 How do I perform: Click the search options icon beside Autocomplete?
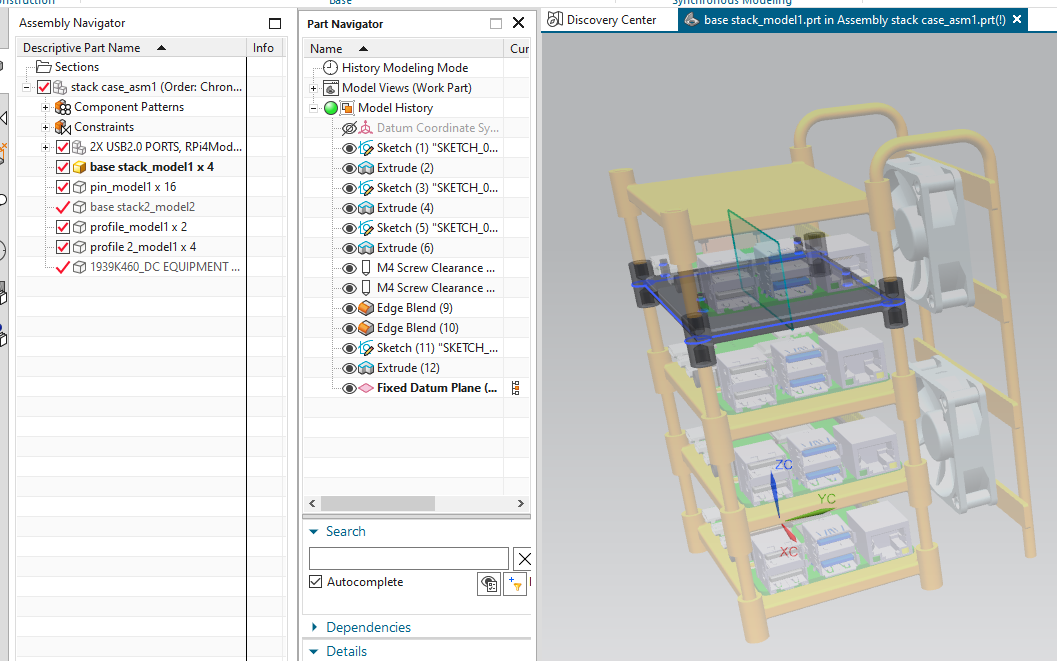tap(489, 584)
